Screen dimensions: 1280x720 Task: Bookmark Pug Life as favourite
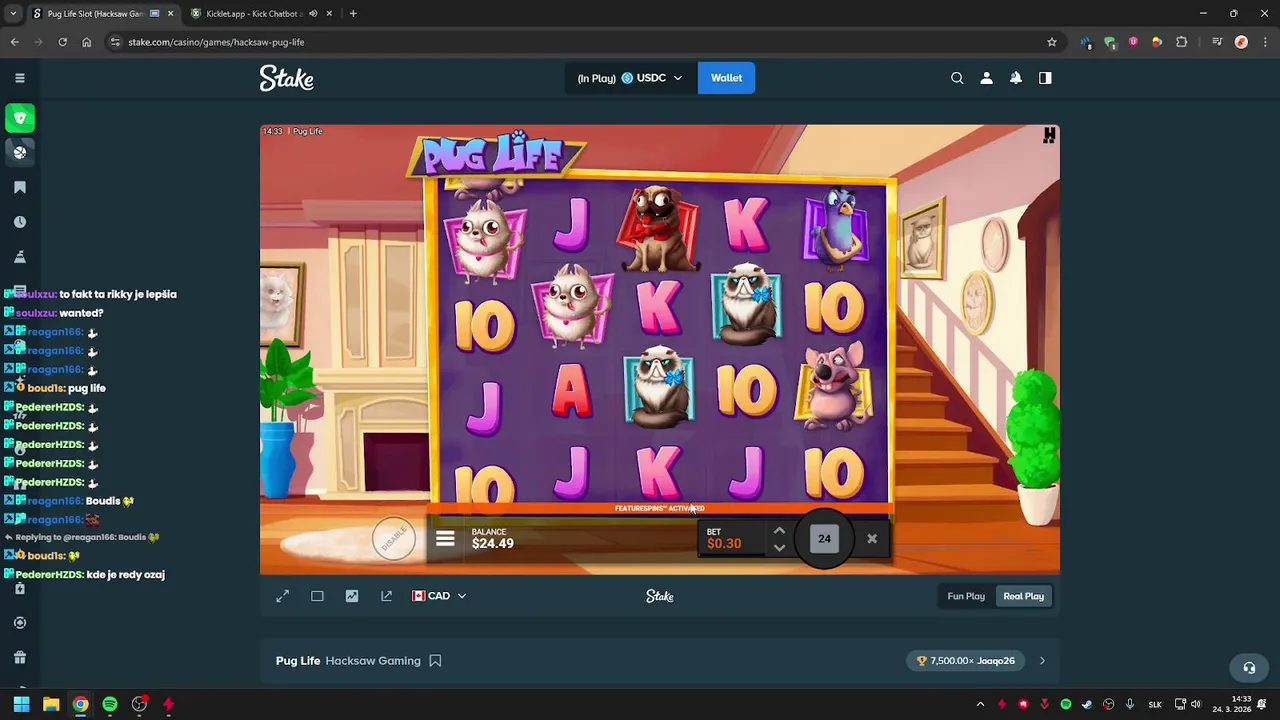[435, 661]
